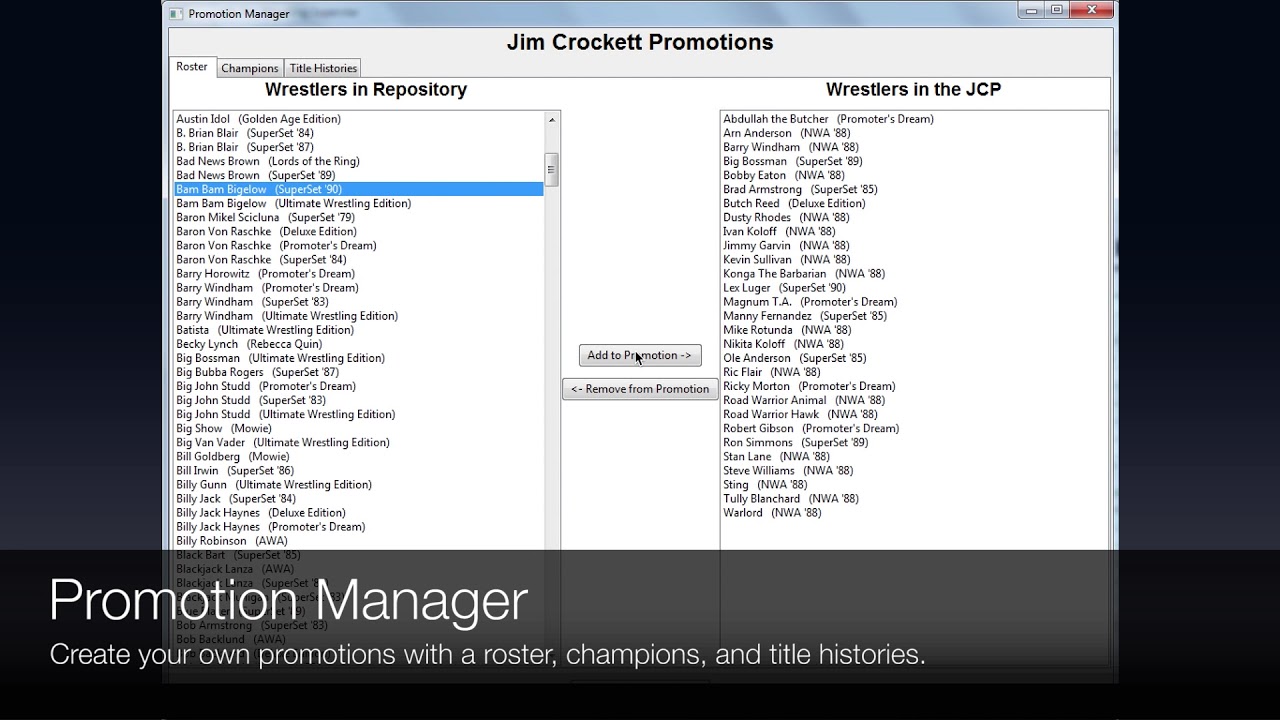Select Billy Gunn (Ultimate Wrestling Edition)
The width and height of the screenshot is (1280, 720).
[x=359, y=484]
